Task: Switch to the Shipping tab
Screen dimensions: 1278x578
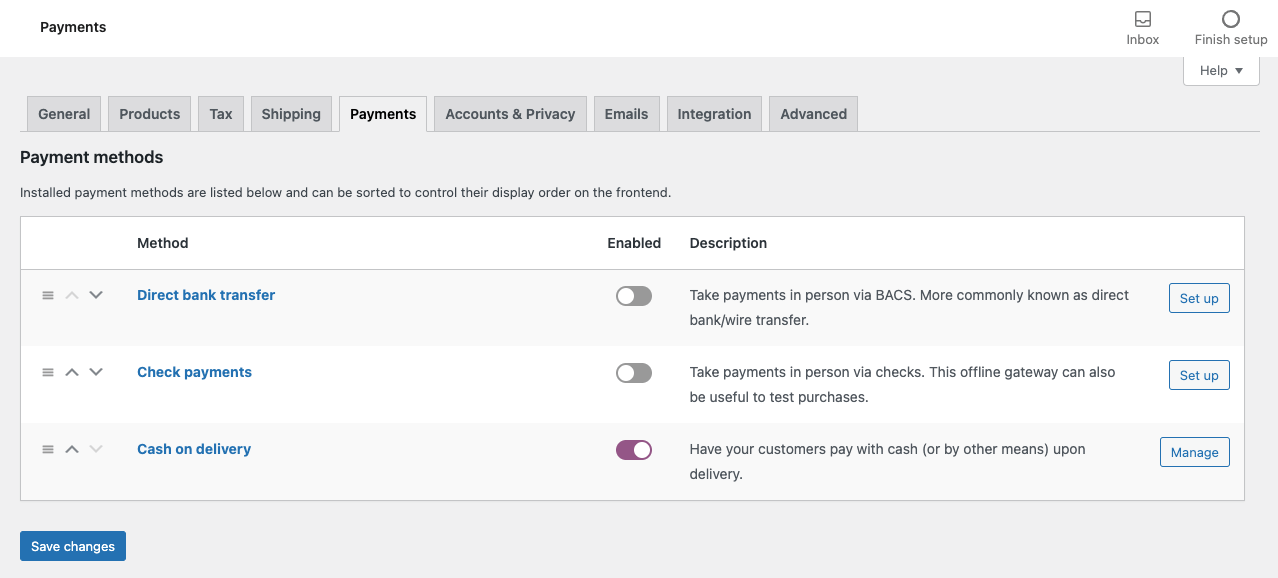Action: (x=291, y=114)
